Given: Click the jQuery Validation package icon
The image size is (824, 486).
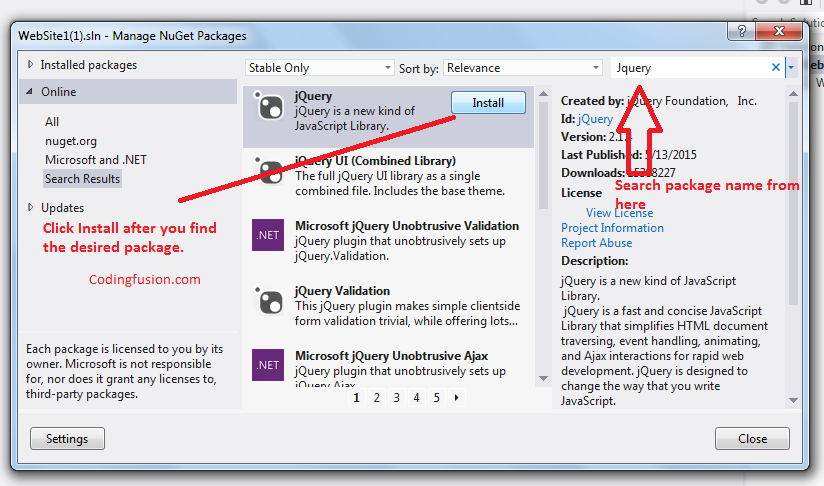Looking at the screenshot, I should click(269, 300).
